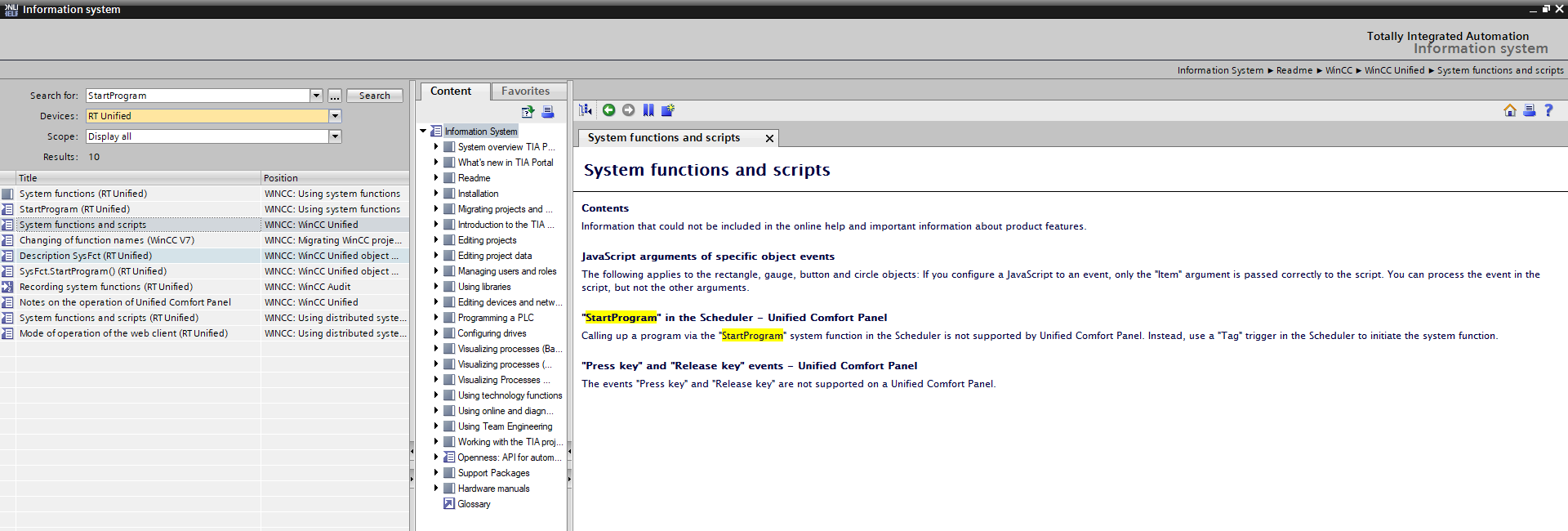1568x531 pixels.
Task: Switch to the Favorites tab
Action: click(x=525, y=91)
